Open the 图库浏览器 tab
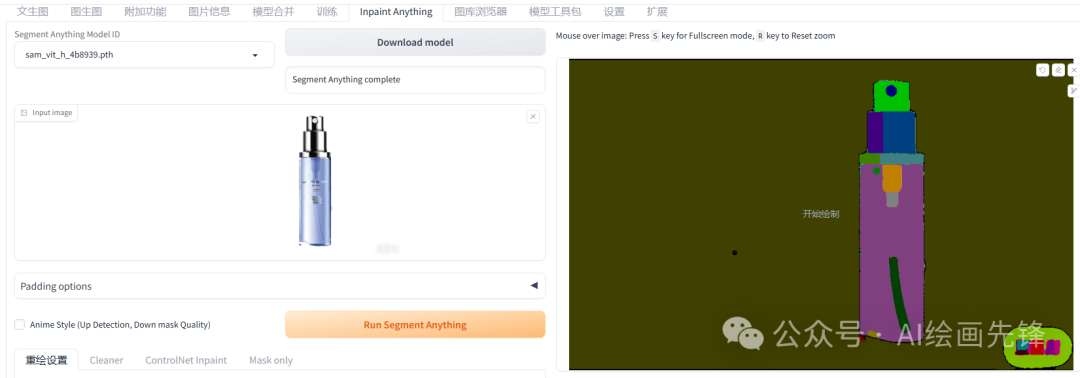This screenshot has height=378, width=1080. 481,12
